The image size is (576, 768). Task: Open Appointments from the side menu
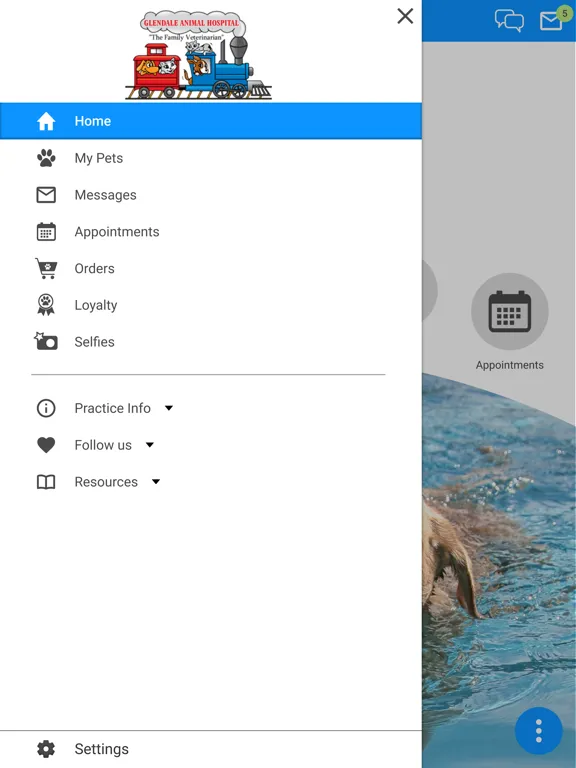tap(211, 232)
